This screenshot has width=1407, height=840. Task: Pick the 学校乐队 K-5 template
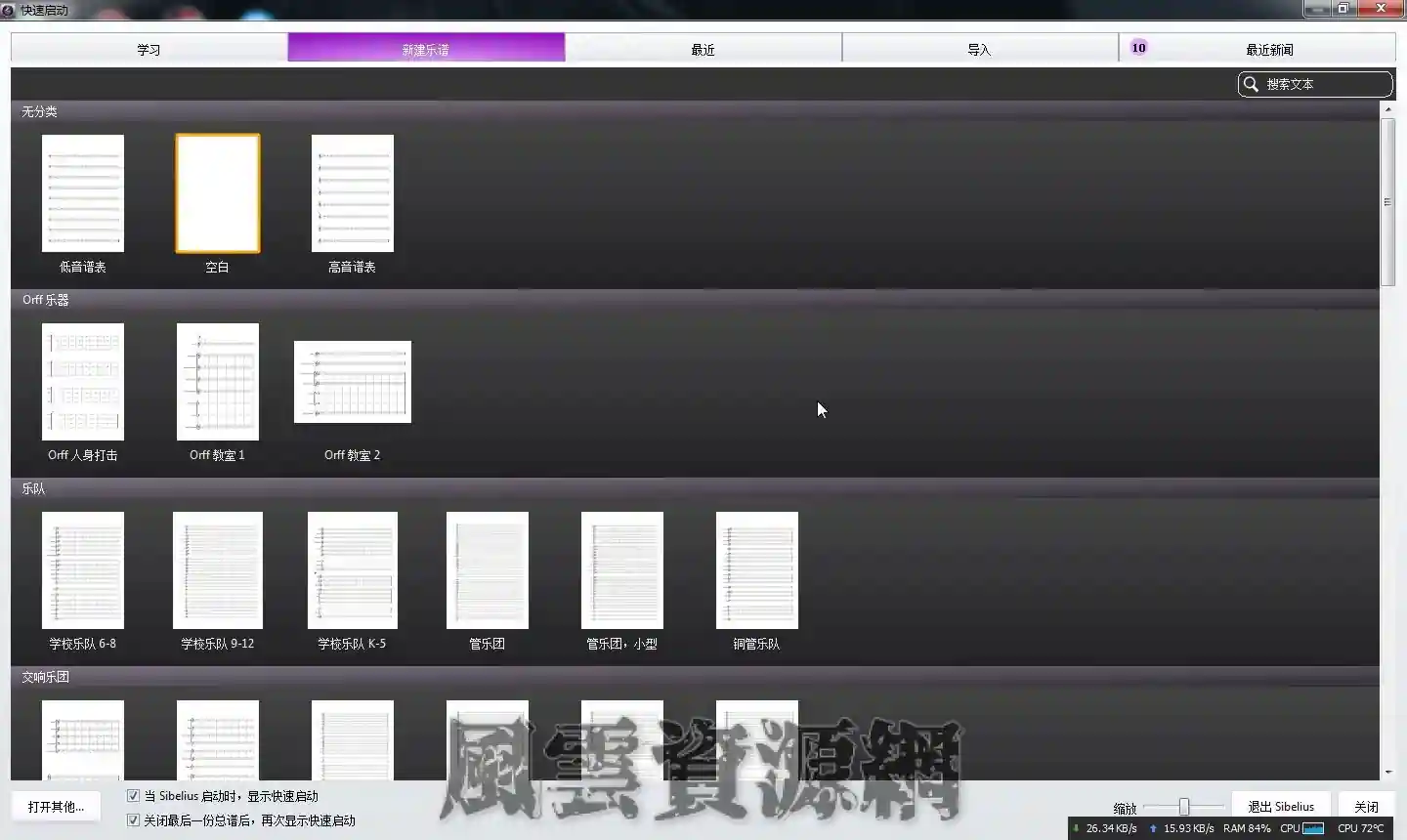(353, 570)
